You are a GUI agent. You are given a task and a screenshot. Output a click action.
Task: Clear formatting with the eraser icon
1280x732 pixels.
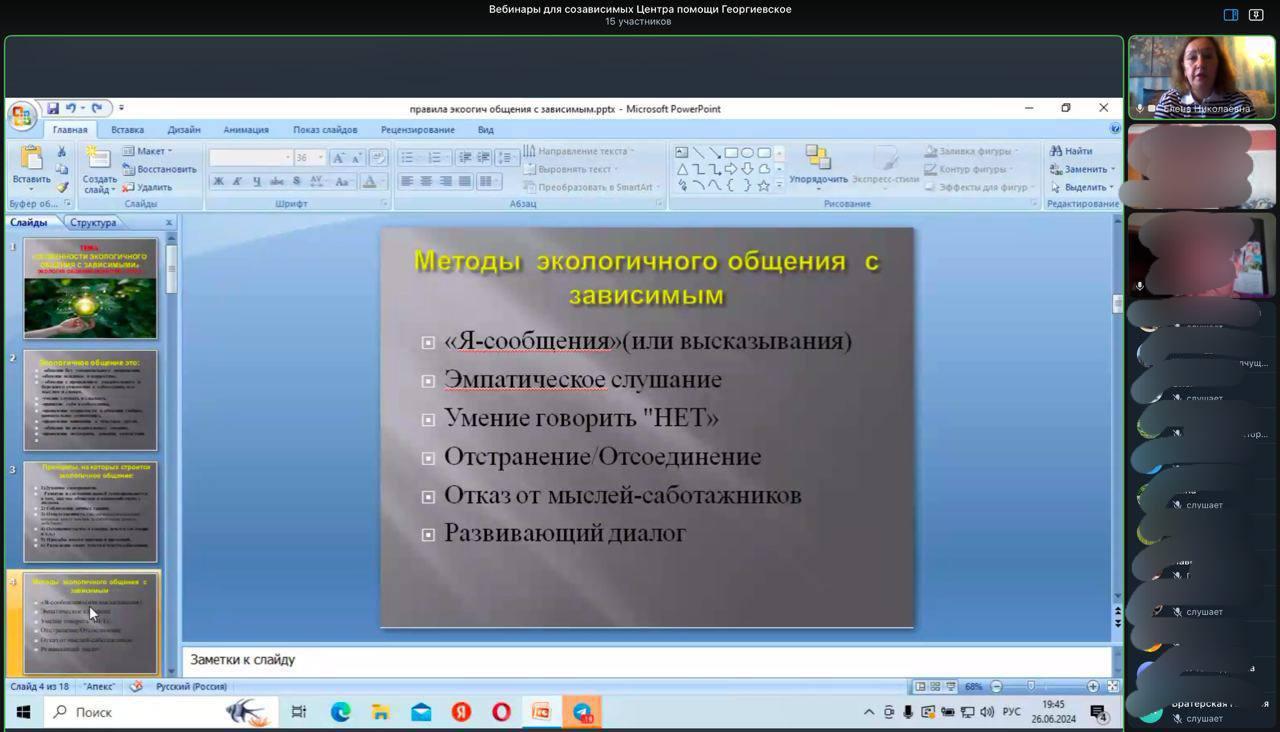[378, 158]
